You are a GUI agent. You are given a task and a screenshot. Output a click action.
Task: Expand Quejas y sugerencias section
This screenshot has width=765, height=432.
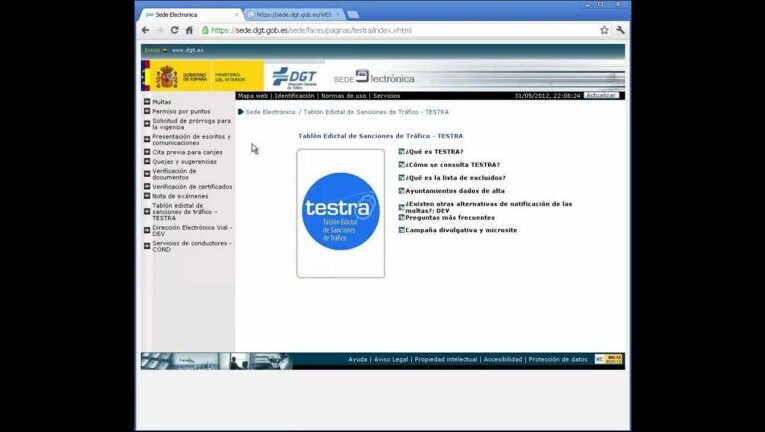pos(147,162)
